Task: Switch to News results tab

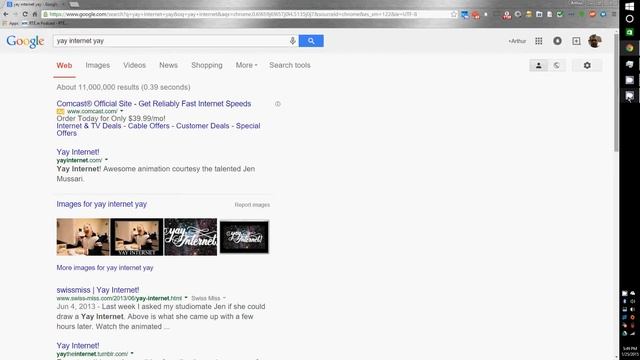Action: [x=168, y=65]
